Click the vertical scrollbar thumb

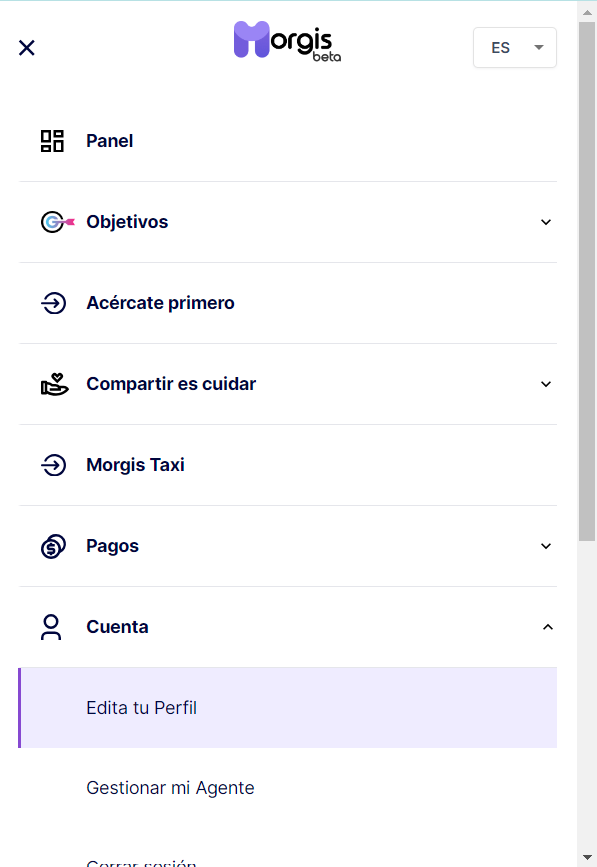click(587, 282)
